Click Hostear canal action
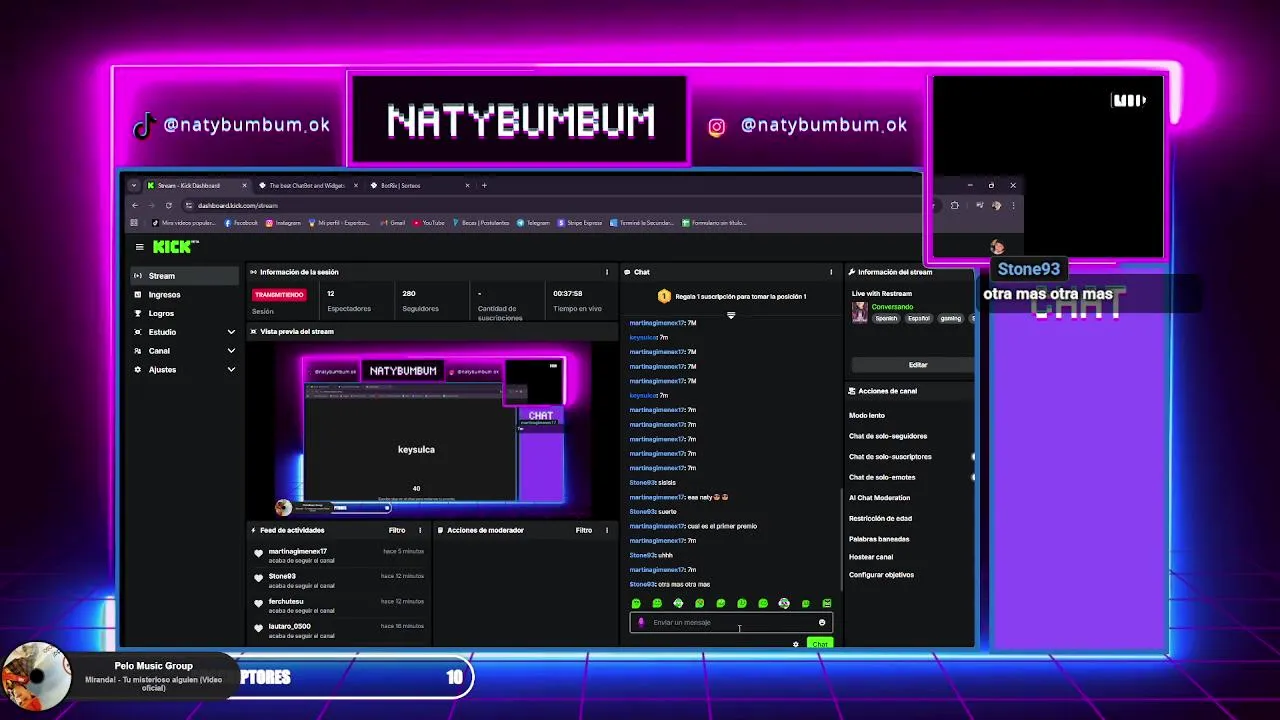 point(871,557)
